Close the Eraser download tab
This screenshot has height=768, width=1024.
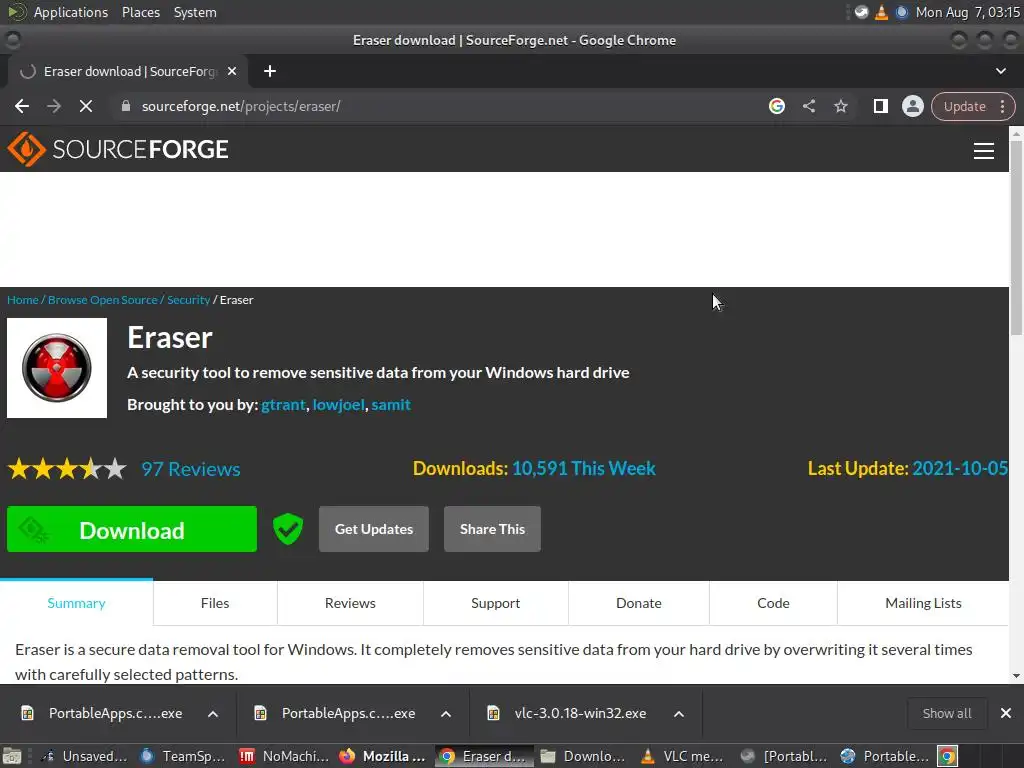coord(232,71)
